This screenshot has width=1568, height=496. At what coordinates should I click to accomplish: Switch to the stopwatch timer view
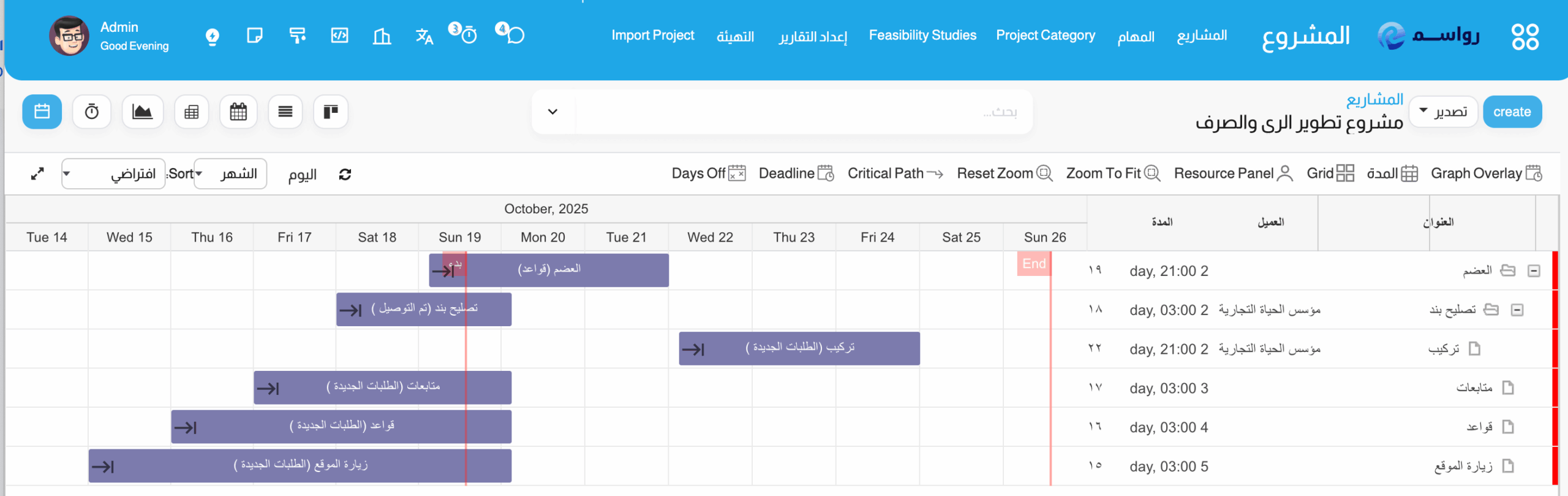tap(92, 112)
